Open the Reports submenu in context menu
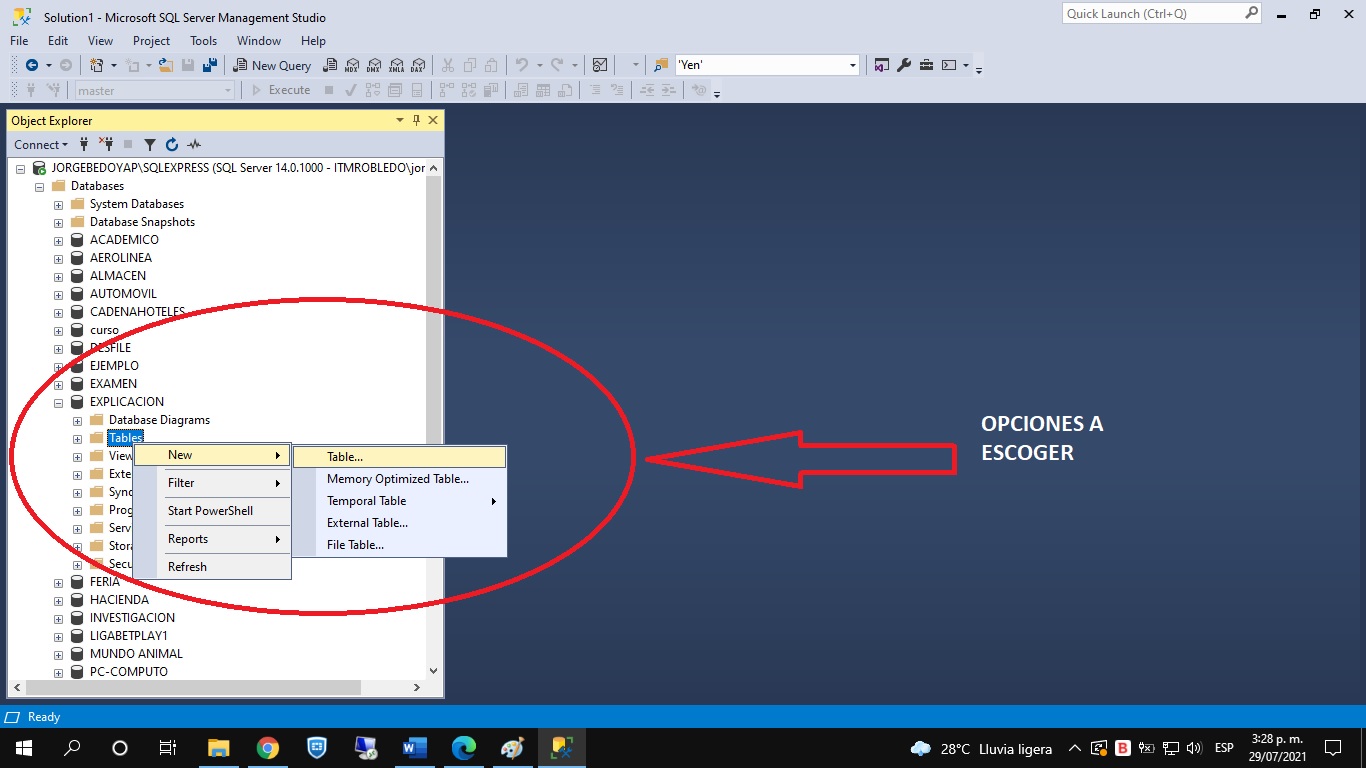1366x768 pixels. click(212, 539)
